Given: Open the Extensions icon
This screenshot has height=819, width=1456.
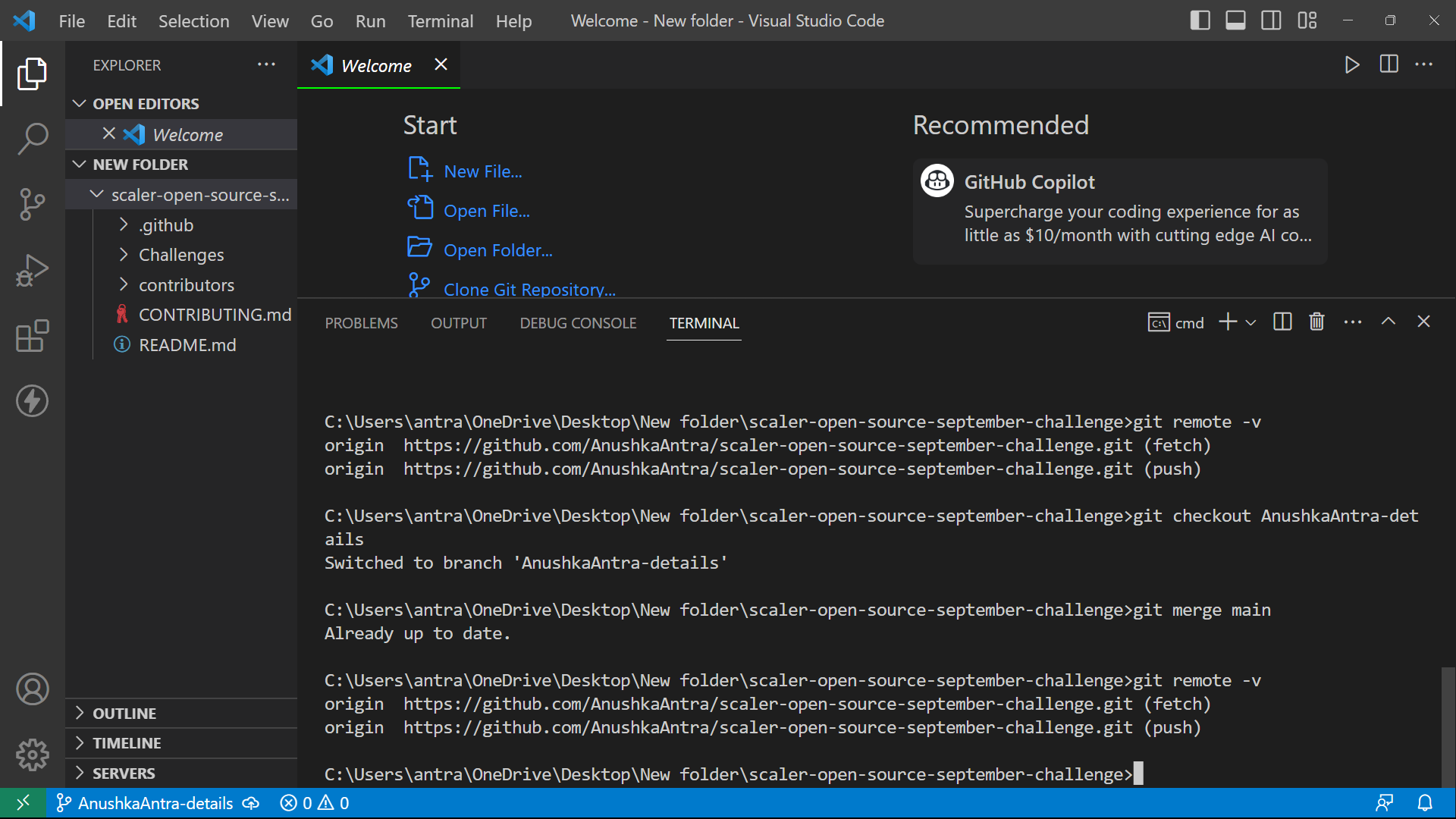Looking at the screenshot, I should tap(32, 336).
